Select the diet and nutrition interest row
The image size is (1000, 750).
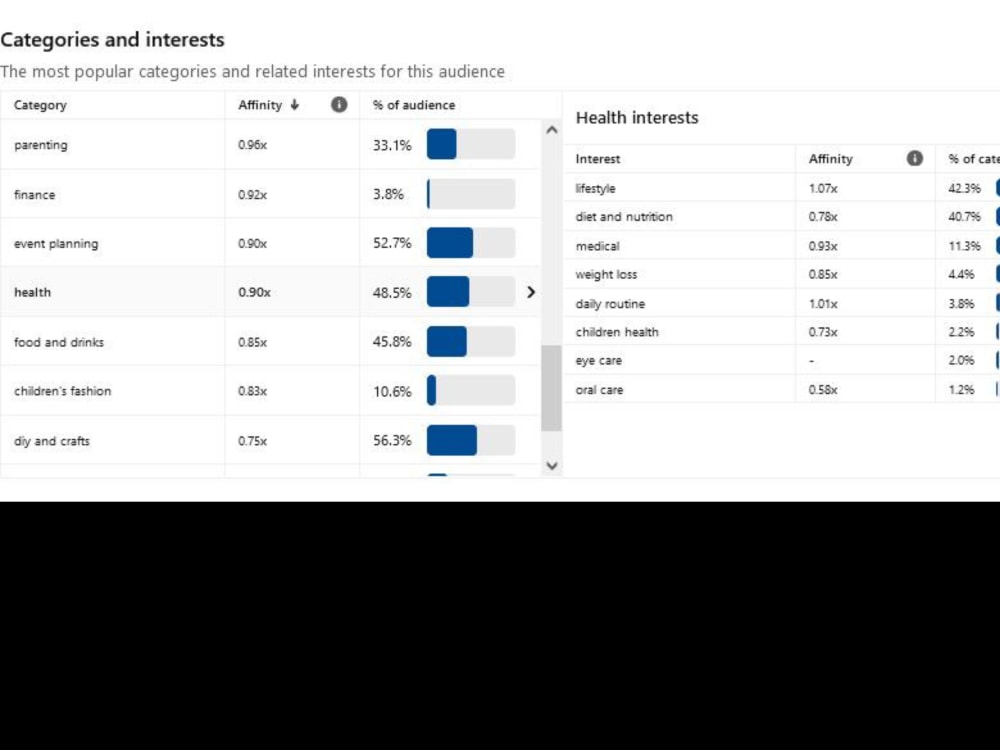pos(781,217)
